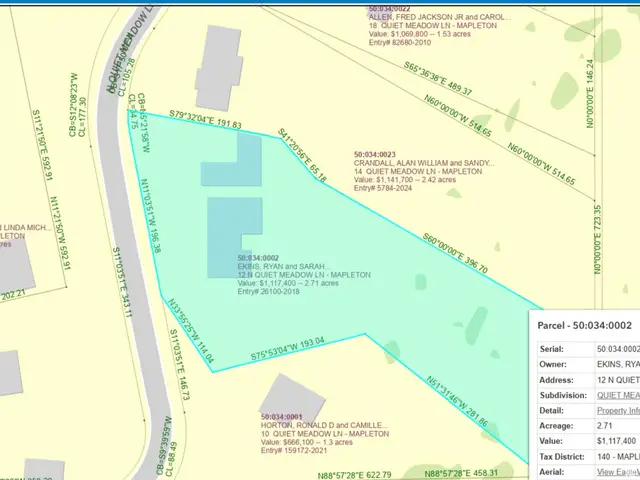Click parcel label '50:034:0023' on the map
Viewport: 640px width, 480px height.
click(x=375, y=154)
